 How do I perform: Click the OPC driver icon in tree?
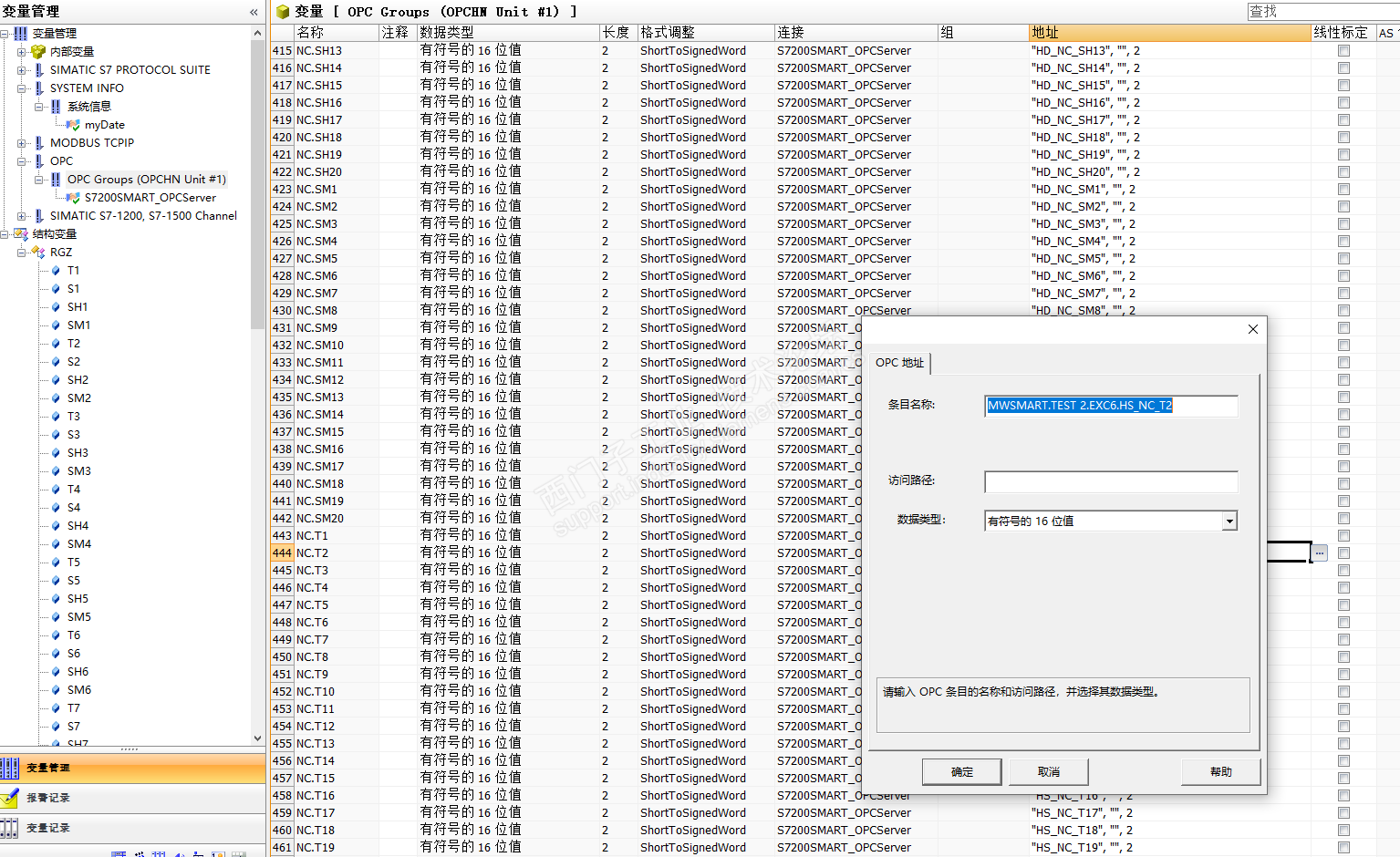coord(39,160)
